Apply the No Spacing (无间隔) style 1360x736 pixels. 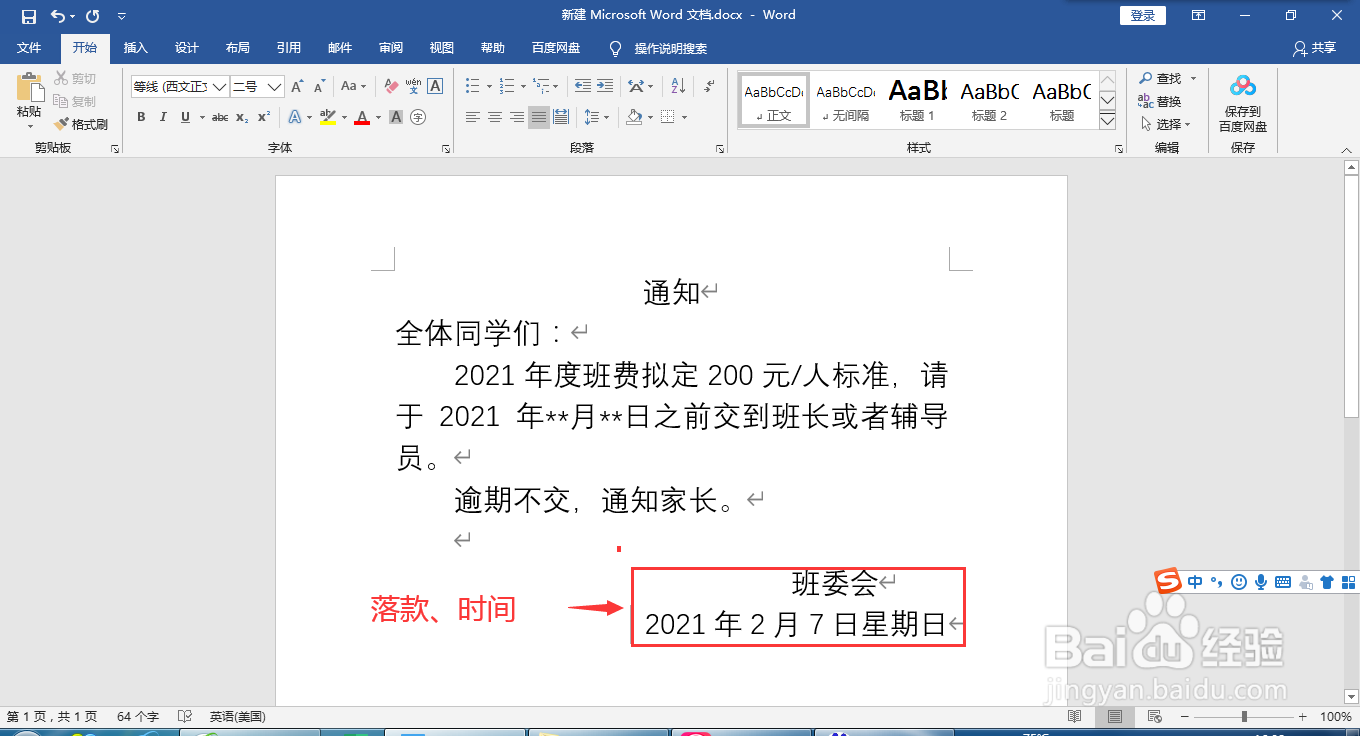(846, 100)
